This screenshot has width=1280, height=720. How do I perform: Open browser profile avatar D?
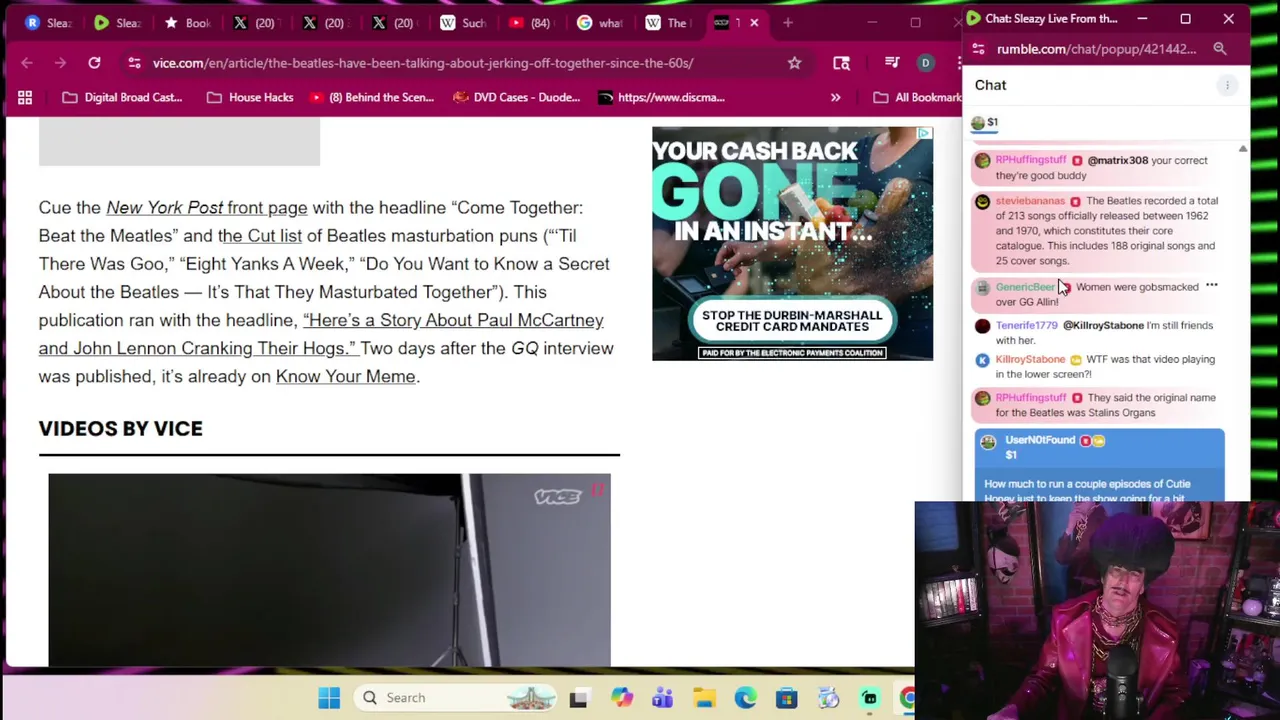(x=925, y=63)
